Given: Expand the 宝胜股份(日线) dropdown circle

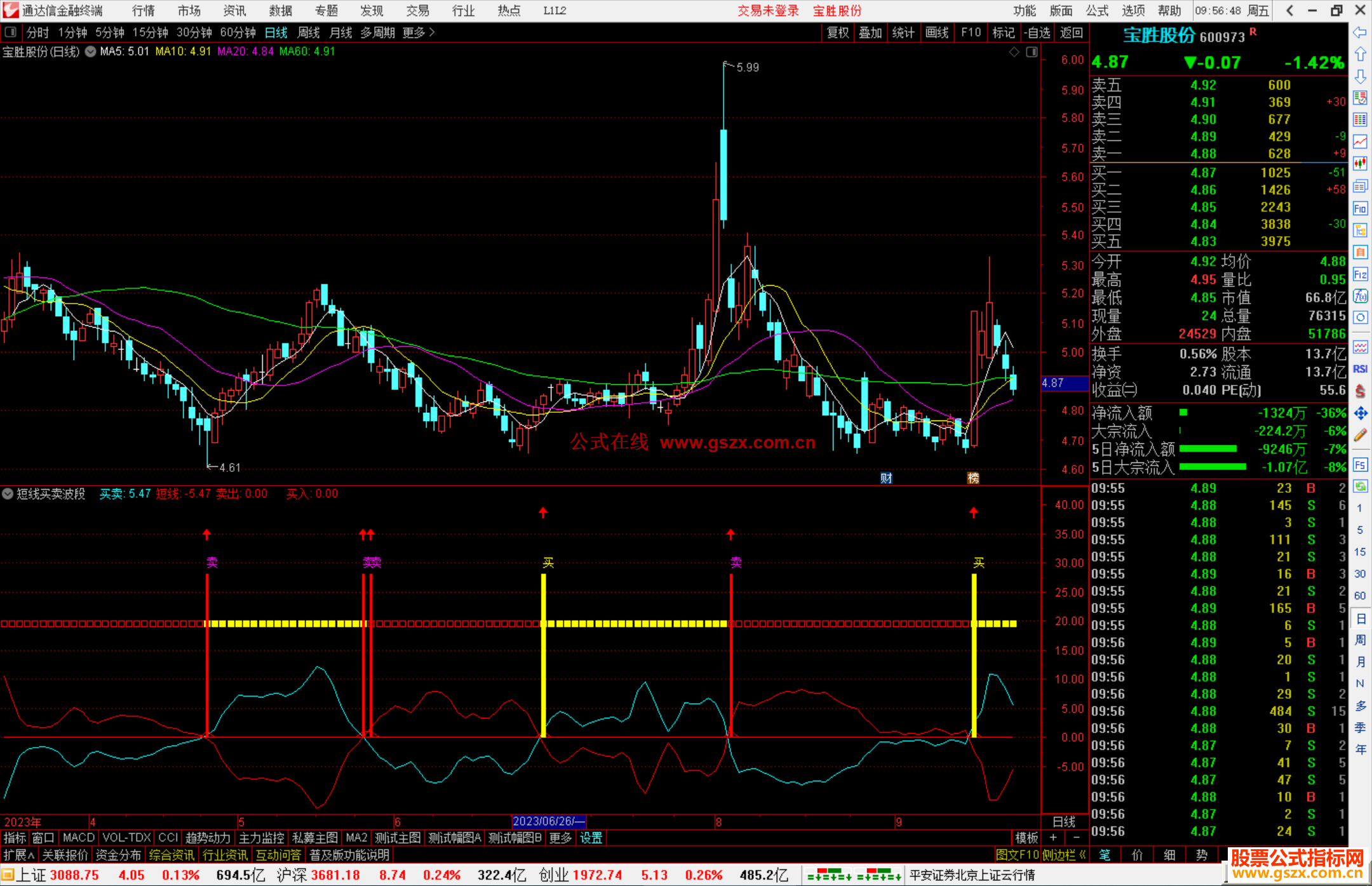Looking at the screenshot, I should (91, 51).
